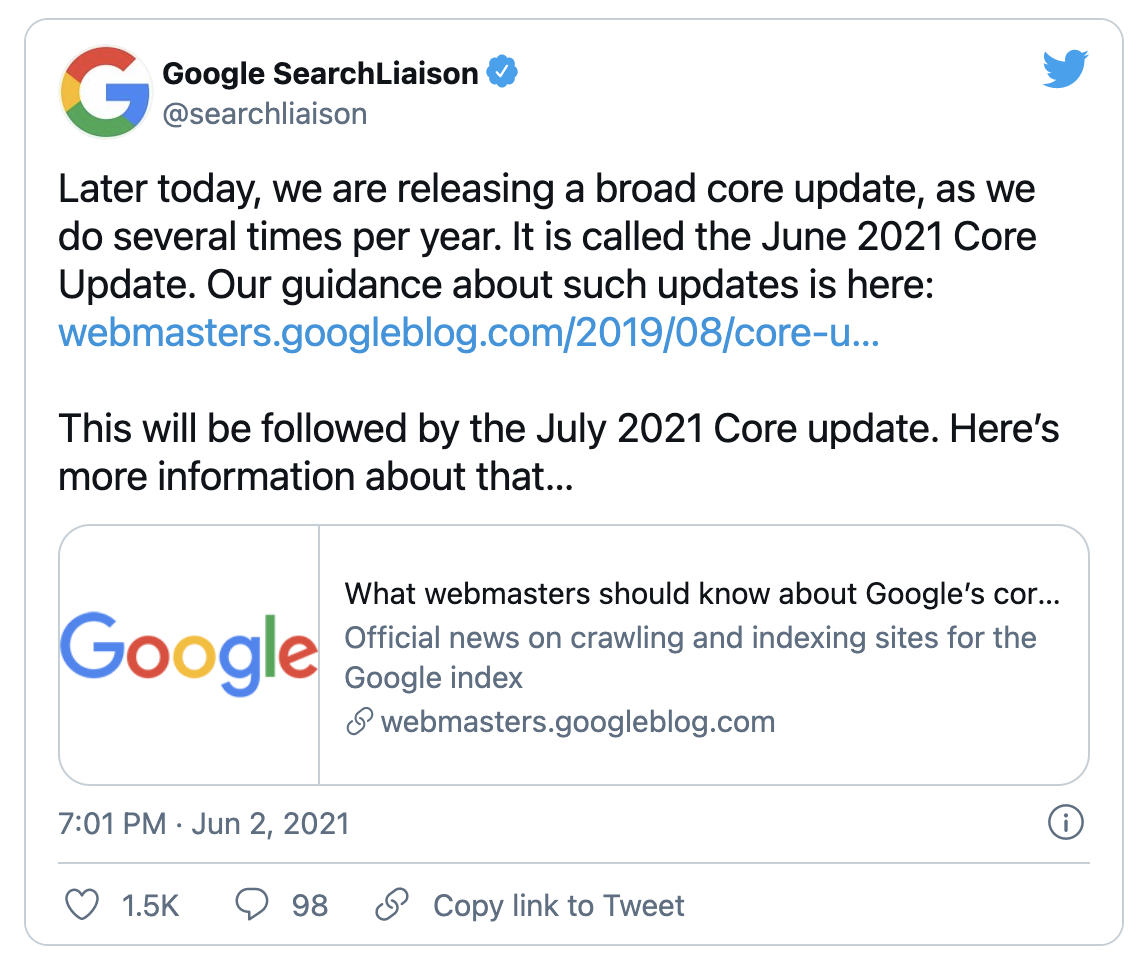This screenshot has width=1146, height=966.
Task: Click the webmasters.googleblog.com card domain
Action: pyautogui.click(x=578, y=722)
